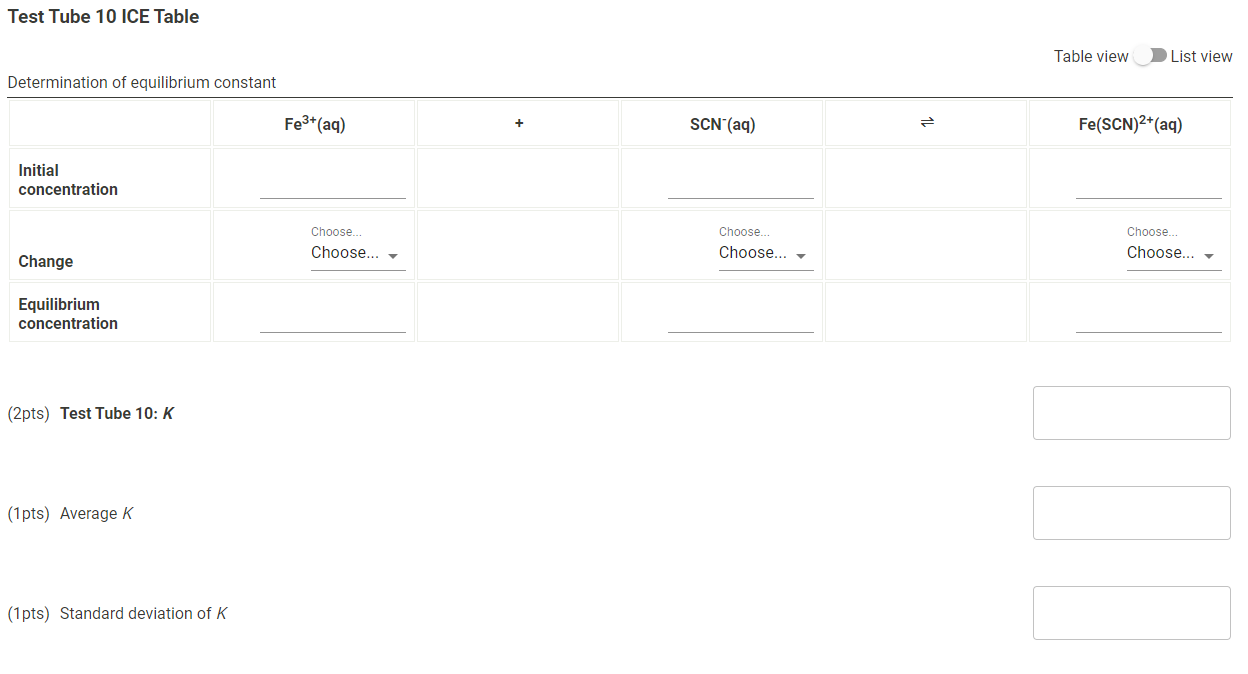Screen dimensions: 1248x674
Task: Click the Average K answer box
Action: [1131, 512]
